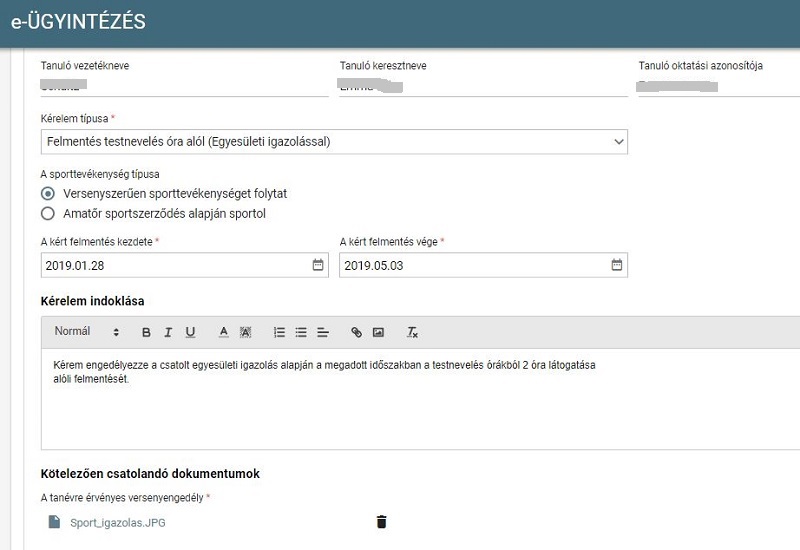Open the Kérelem típusa dropdown
Screen dimensions: 800x550
334,142
